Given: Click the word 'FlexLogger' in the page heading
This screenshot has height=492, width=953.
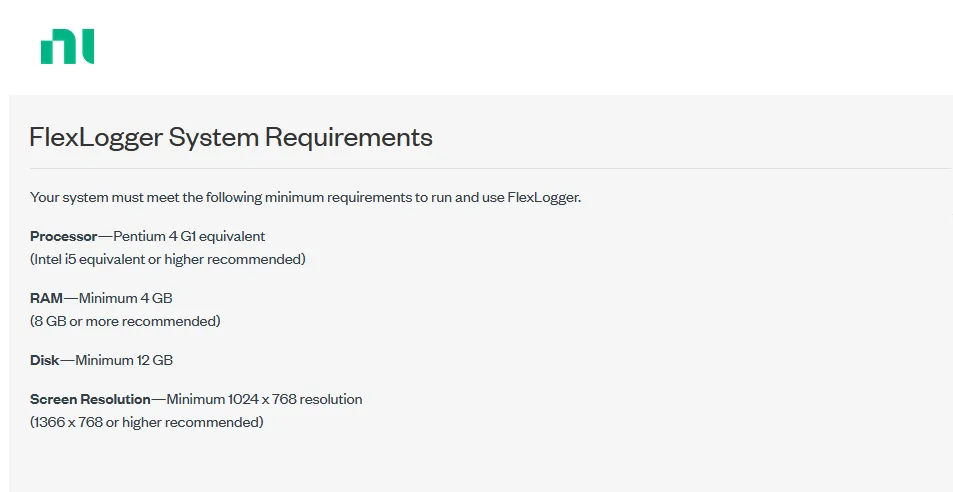Looking at the screenshot, I should [x=96, y=138].
